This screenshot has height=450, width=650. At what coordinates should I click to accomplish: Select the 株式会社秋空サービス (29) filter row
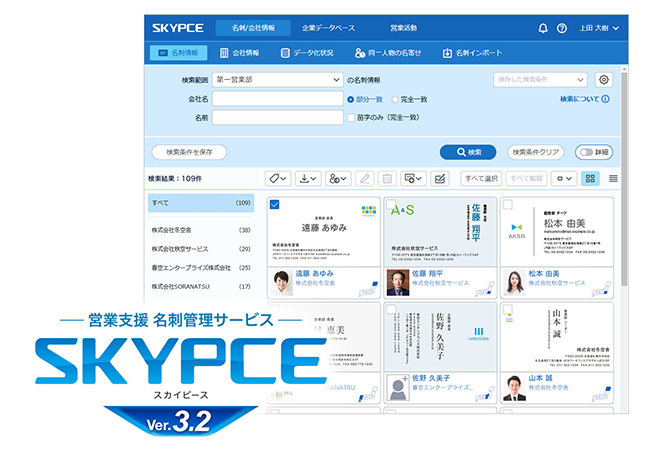(x=201, y=249)
